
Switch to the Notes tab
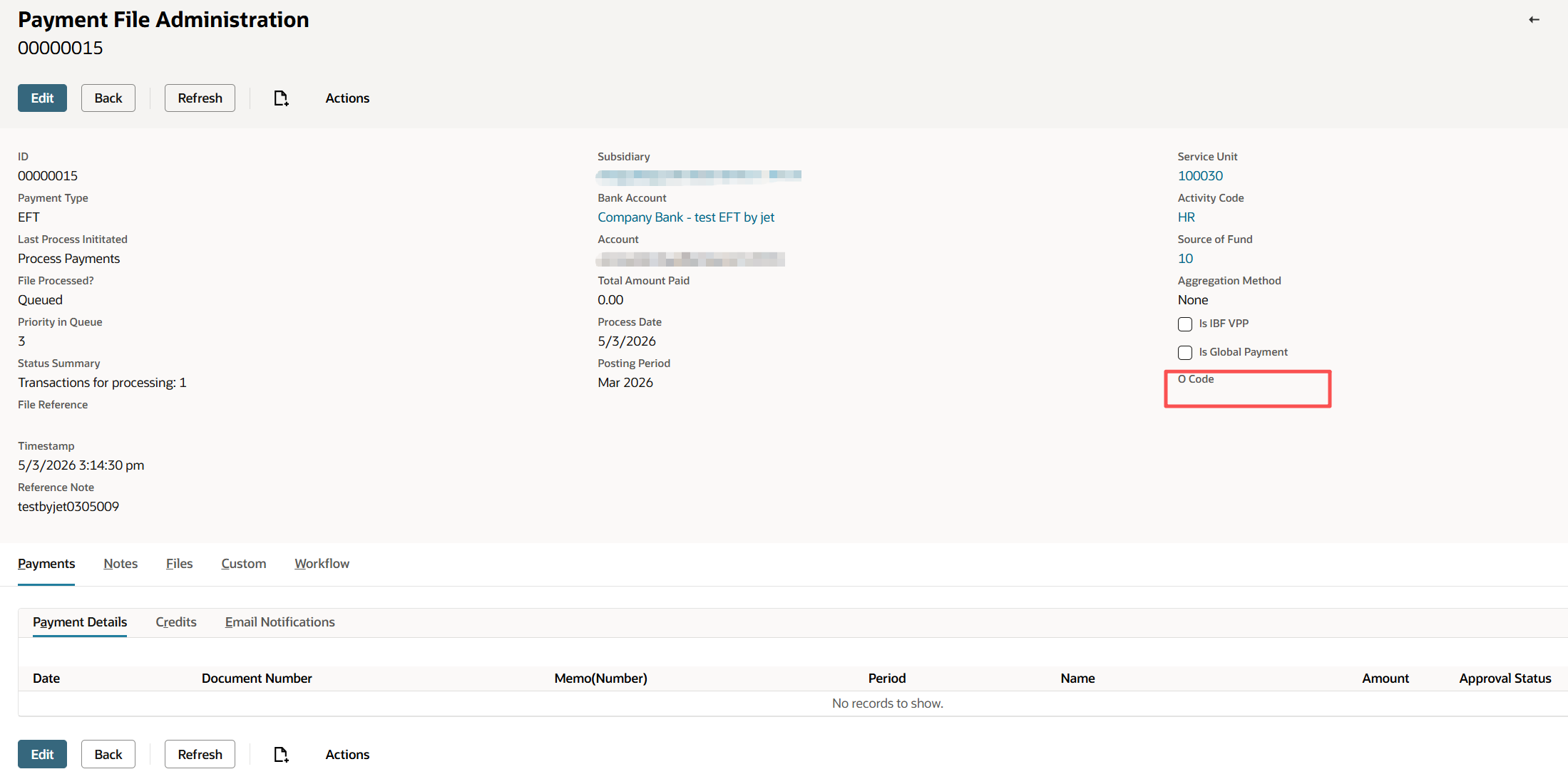[x=121, y=564]
